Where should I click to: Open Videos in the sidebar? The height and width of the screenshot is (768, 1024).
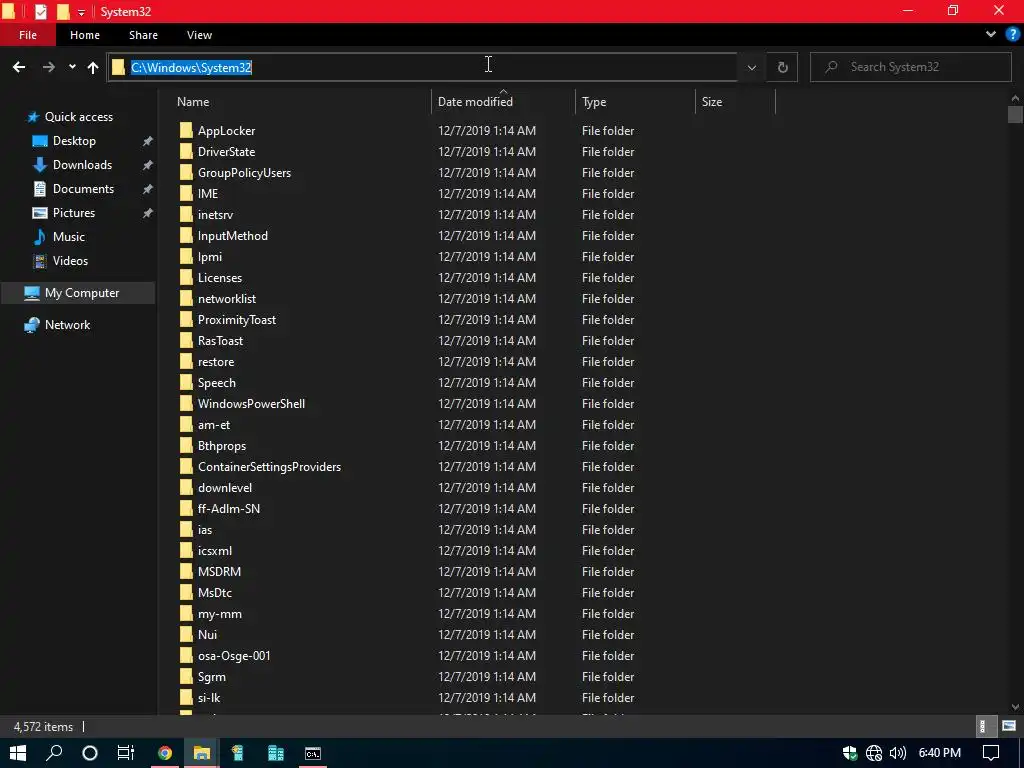[70, 261]
